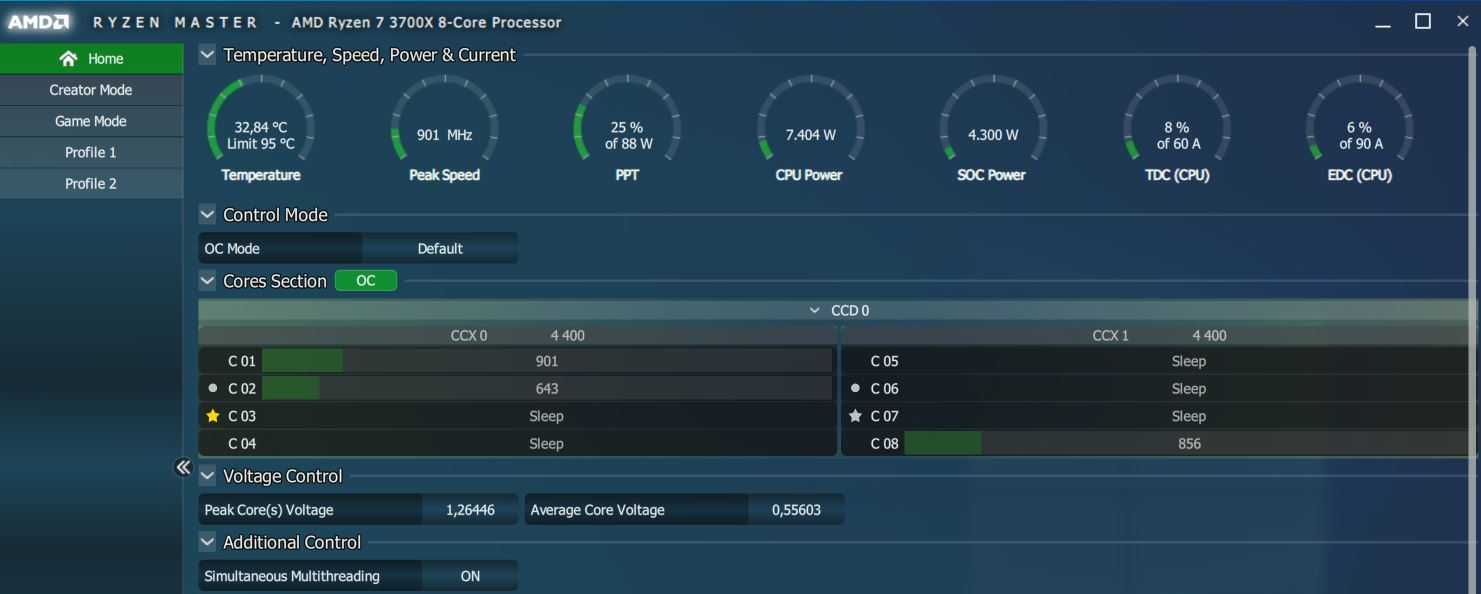The width and height of the screenshot is (1481, 594).
Task: Click the gold star on core C 03
Action: (212, 416)
